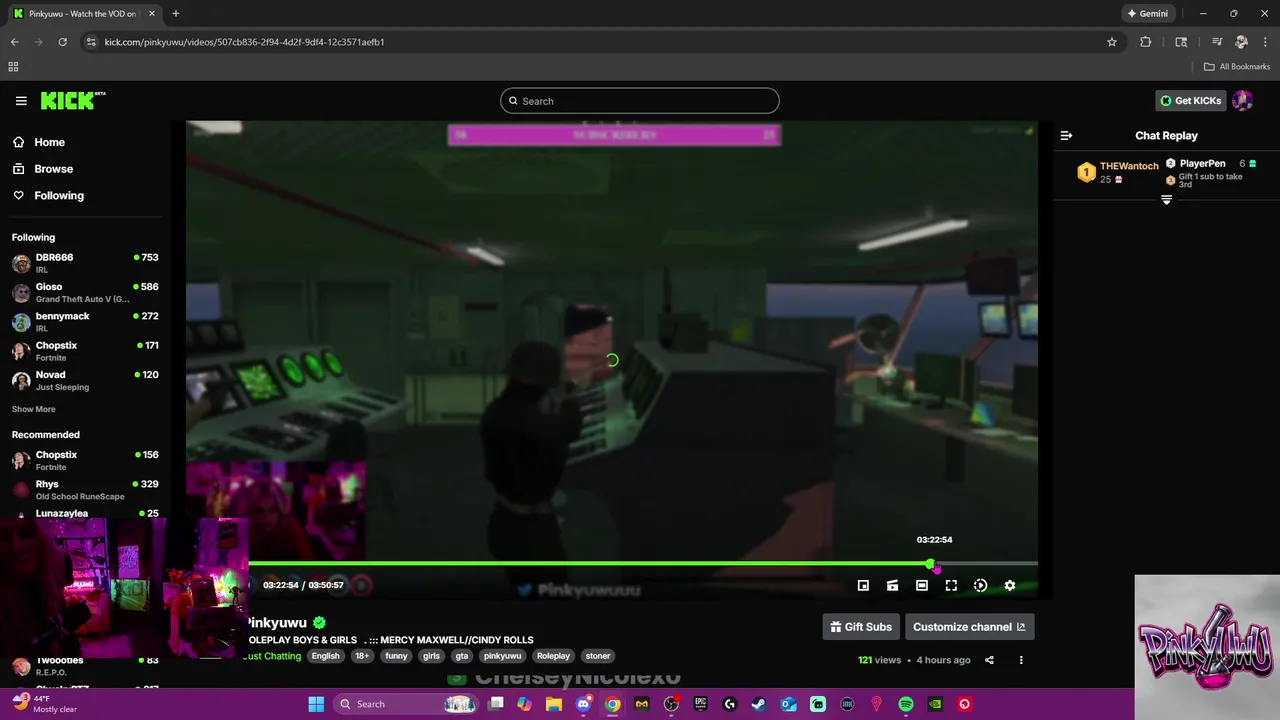Click the Roleplay tag
The height and width of the screenshot is (720, 1280).
click(x=553, y=656)
